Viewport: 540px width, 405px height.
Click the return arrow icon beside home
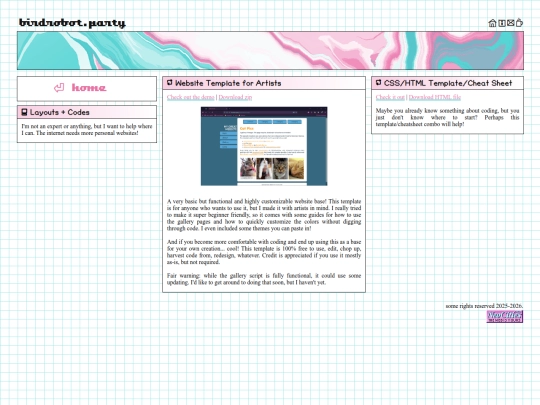pyautogui.click(x=59, y=88)
